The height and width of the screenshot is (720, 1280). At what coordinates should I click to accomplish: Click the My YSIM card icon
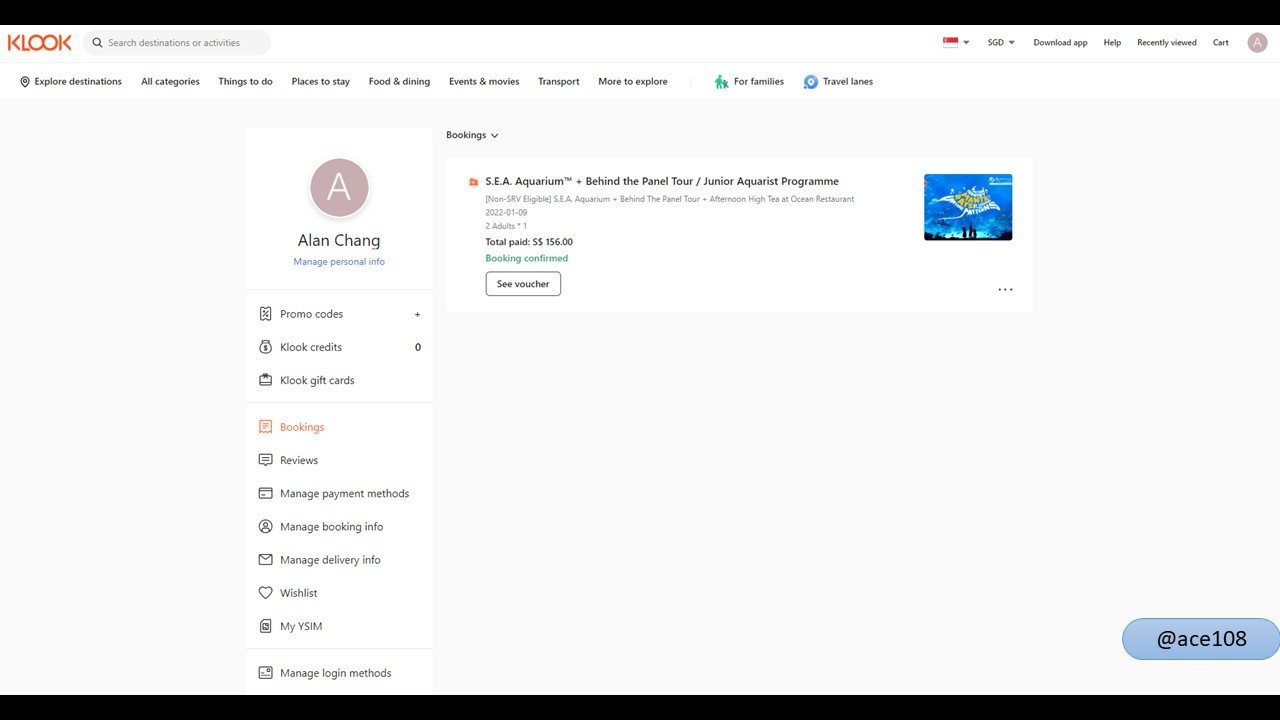265,626
